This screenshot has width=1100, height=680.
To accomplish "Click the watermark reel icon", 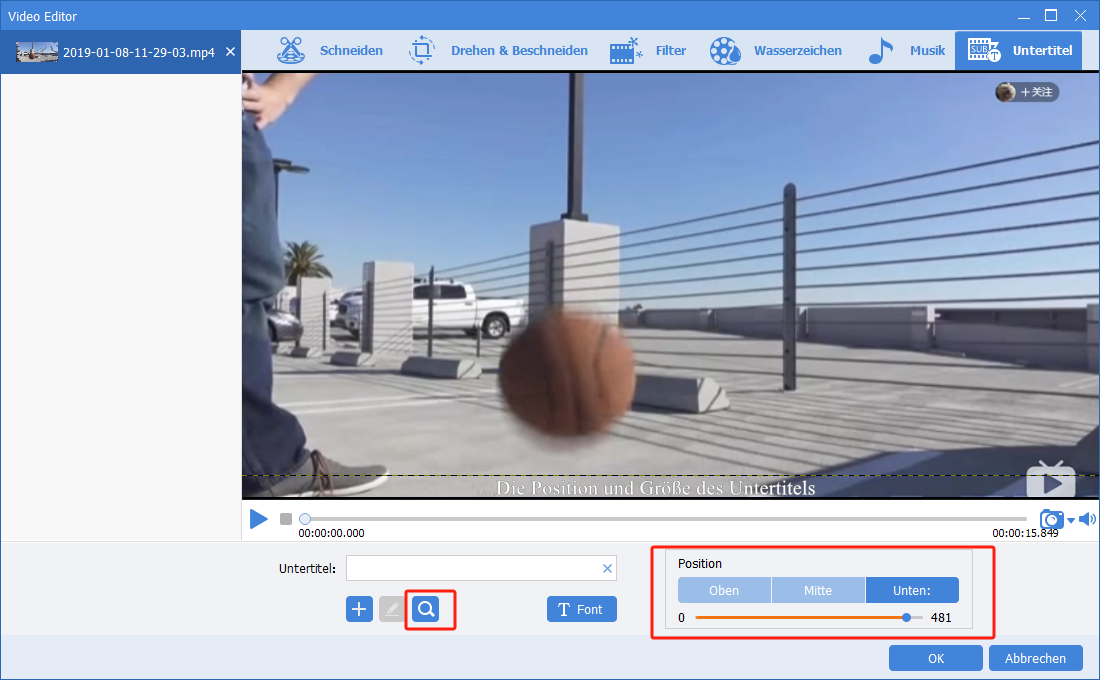I will [x=725, y=51].
